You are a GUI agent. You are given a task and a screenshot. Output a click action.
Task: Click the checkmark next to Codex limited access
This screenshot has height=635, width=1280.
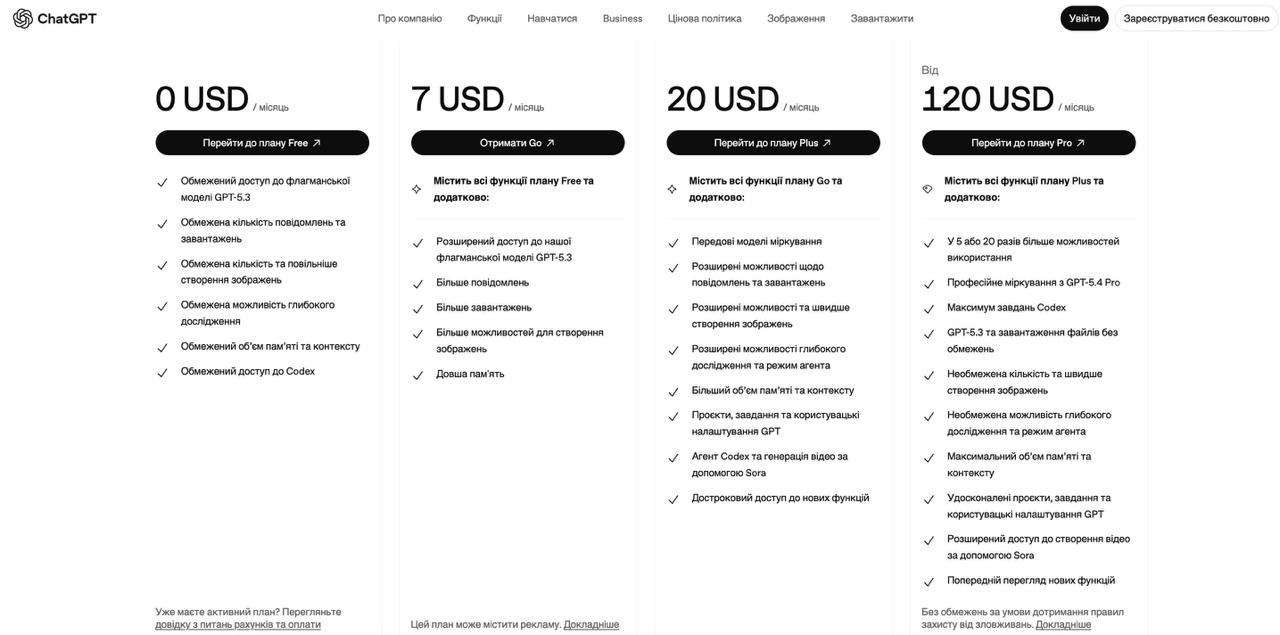coord(162,373)
